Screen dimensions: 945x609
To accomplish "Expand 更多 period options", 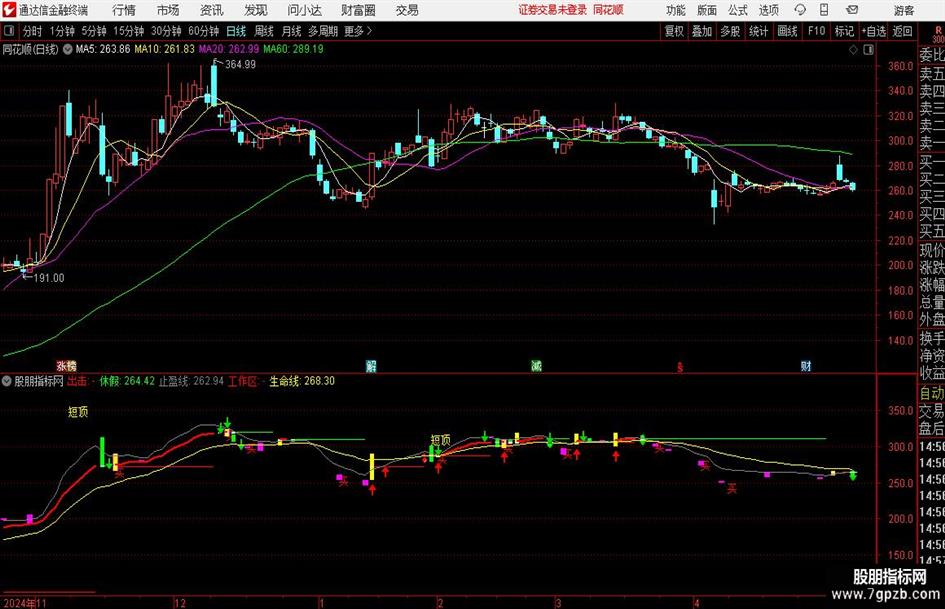I will (x=358, y=31).
